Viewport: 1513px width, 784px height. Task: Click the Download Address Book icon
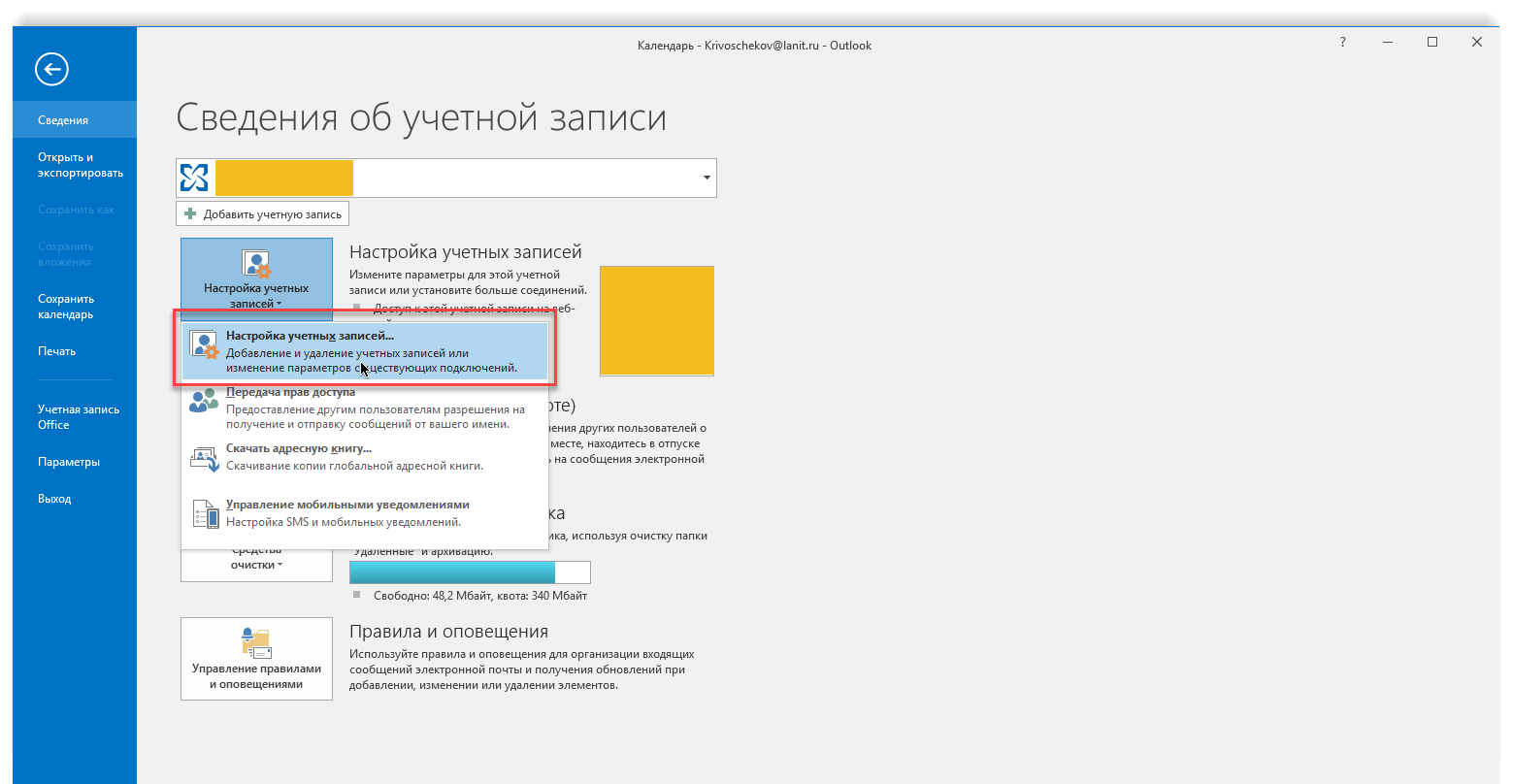[x=205, y=458]
